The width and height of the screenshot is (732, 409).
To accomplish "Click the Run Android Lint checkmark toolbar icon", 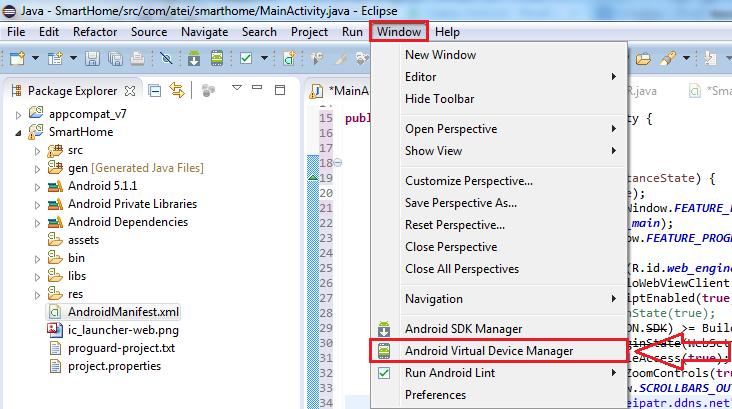I will (246, 58).
